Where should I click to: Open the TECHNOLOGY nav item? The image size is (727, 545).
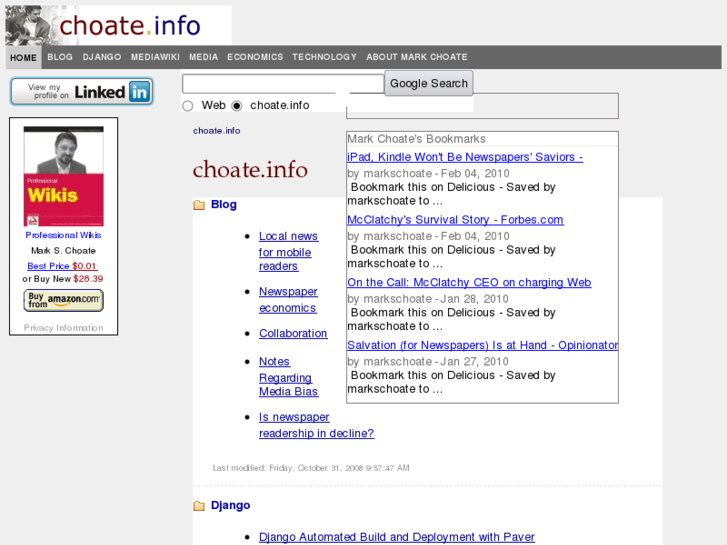click(x=325, y=57)
